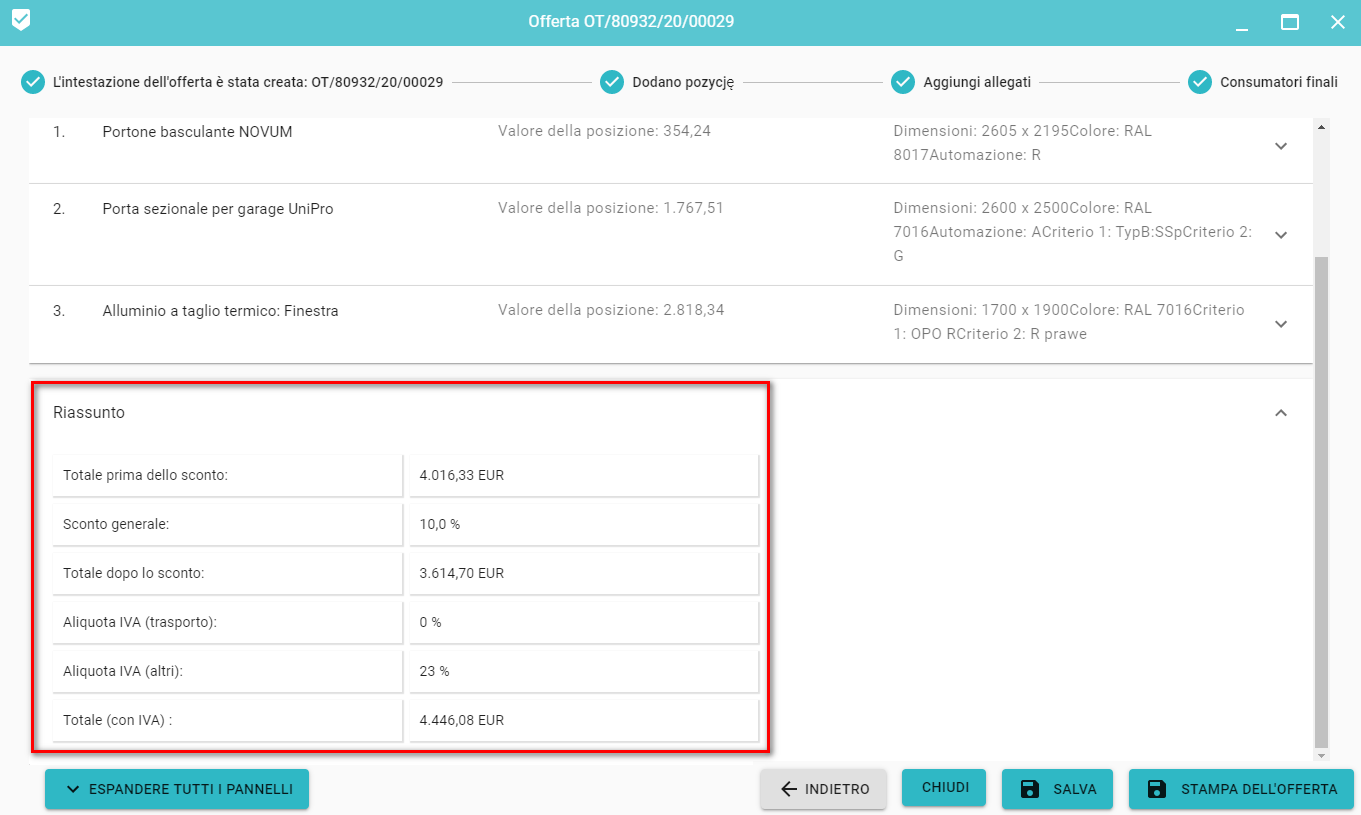Click the Sconto generale value field
The width and height of the screenshot is (1361, 815).
(584, 524)
